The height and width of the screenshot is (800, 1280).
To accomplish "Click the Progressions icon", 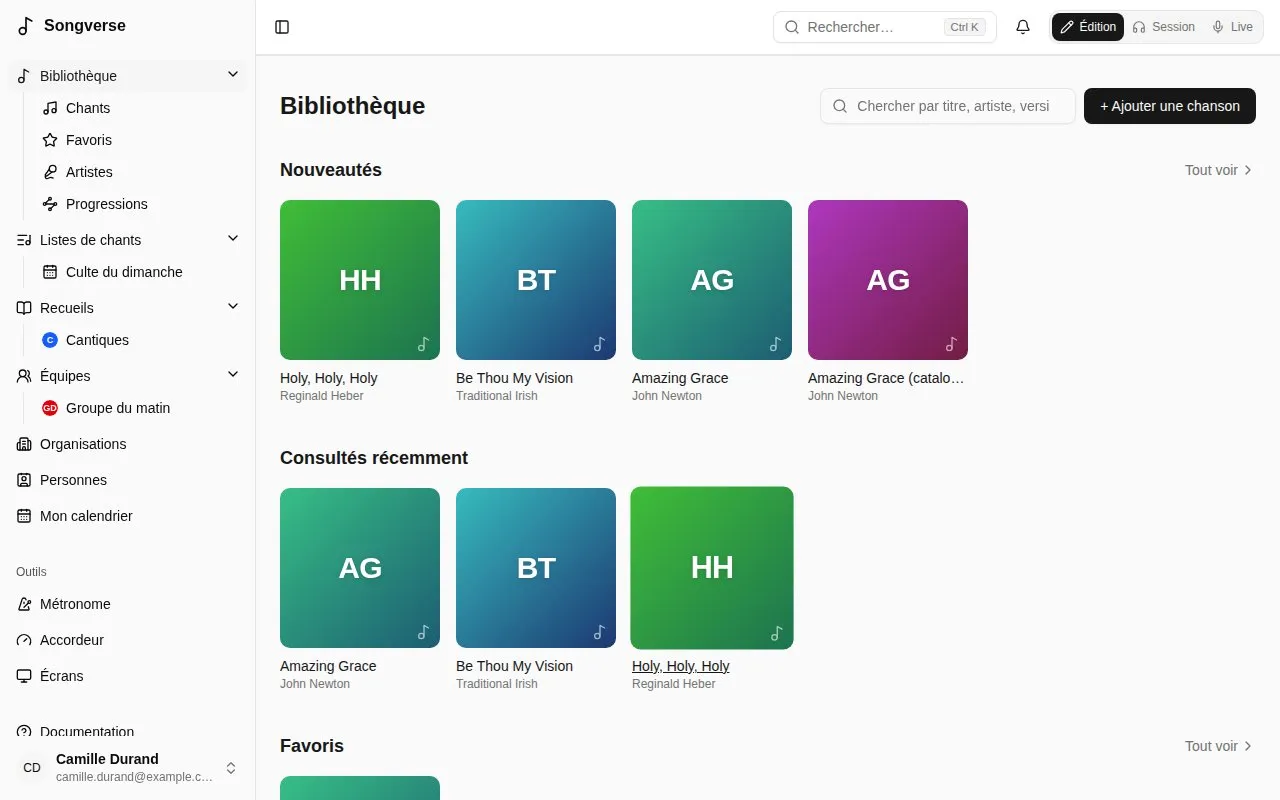I will (50, 204).
